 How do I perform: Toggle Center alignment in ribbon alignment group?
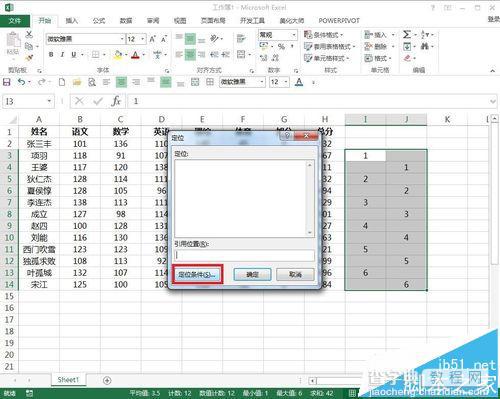coord(190,54)
